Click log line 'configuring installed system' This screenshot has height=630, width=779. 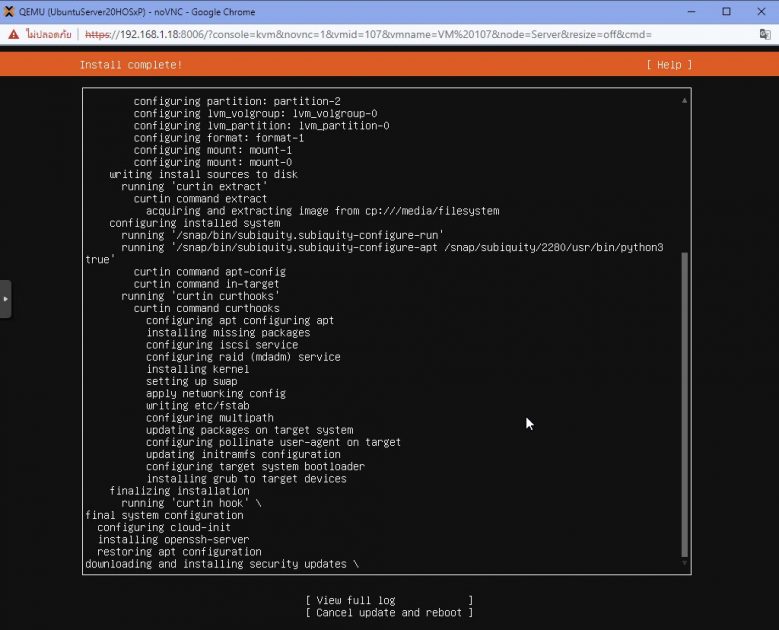(195, 223)
